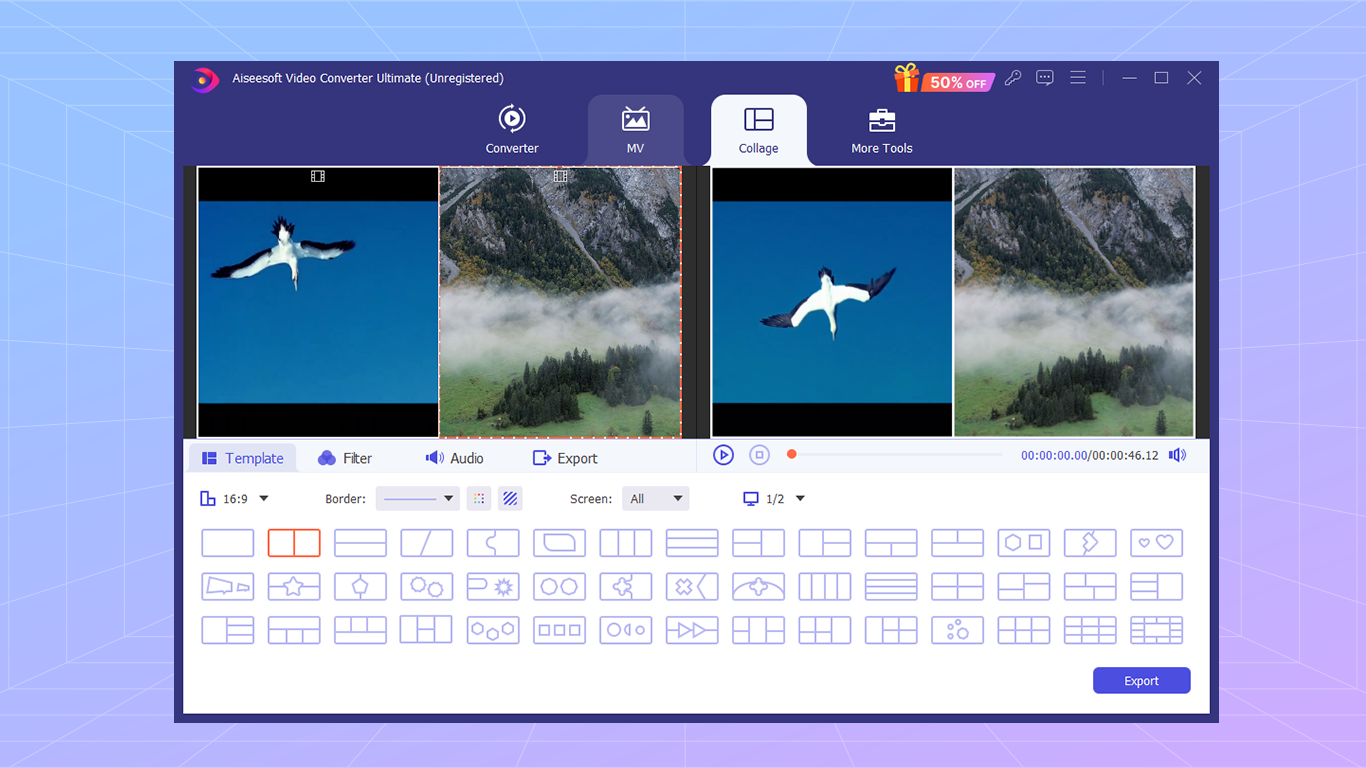
Task: Select the two-vertical-panel collage template
Action: tap(294, 543)
